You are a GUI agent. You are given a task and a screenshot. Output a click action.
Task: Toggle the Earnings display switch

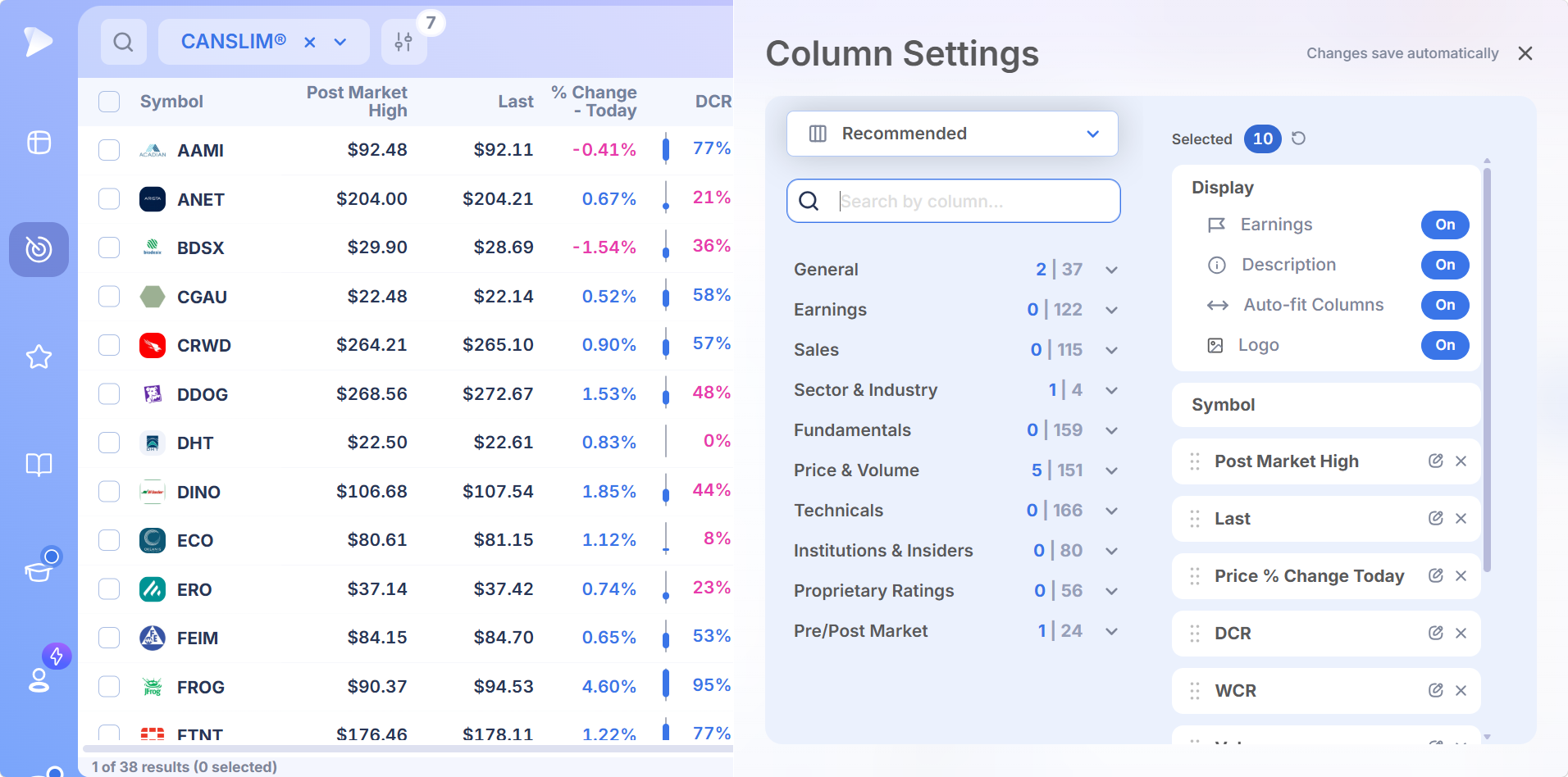tap(1445, 225)
